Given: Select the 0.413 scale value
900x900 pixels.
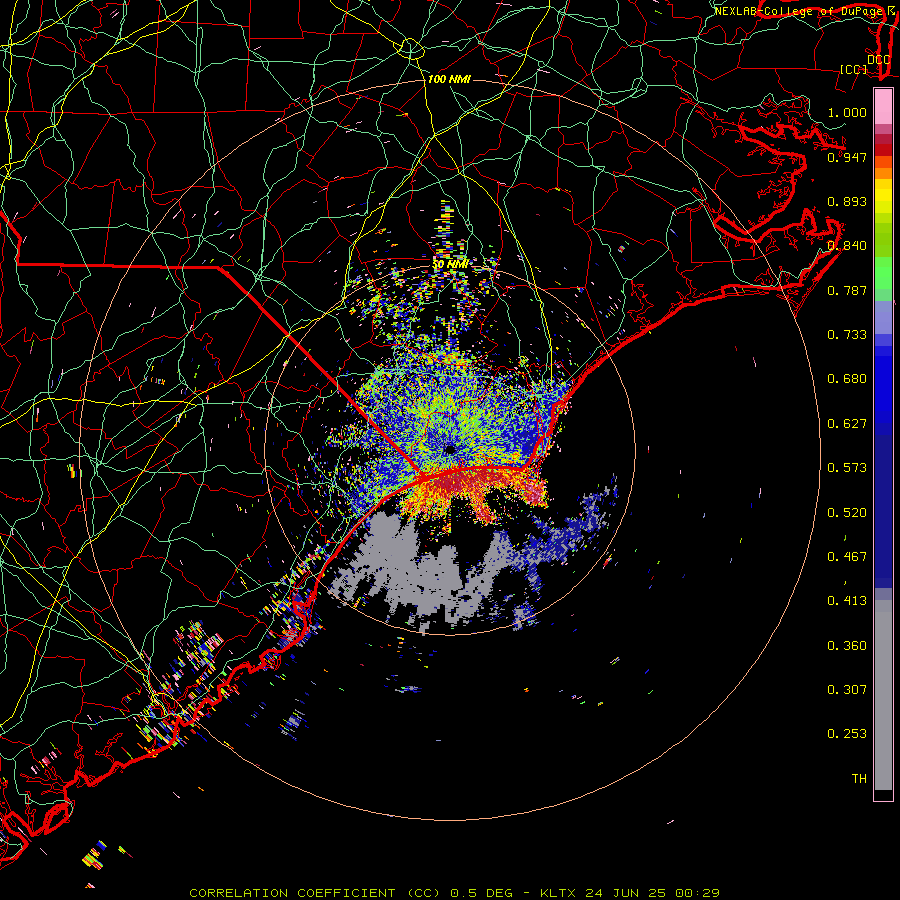Looking at the screenshot, I should (847, 601).
